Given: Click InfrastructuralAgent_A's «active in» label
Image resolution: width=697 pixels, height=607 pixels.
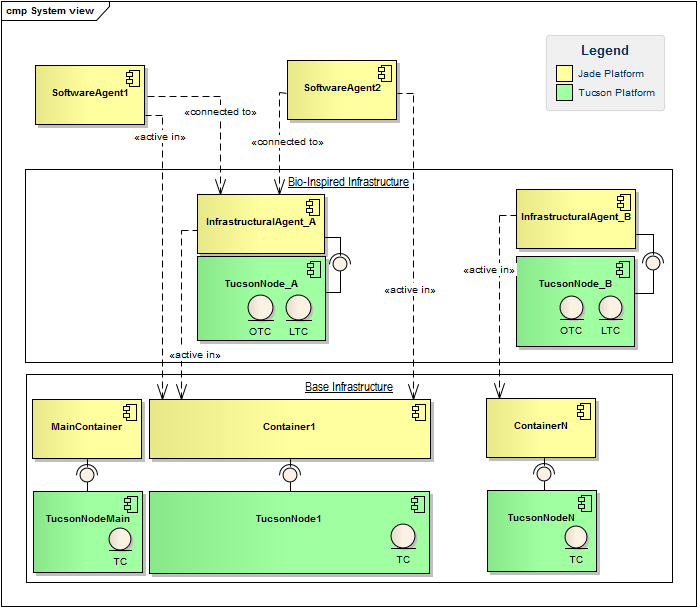Looking at the screenshot, I should point(195,355).
